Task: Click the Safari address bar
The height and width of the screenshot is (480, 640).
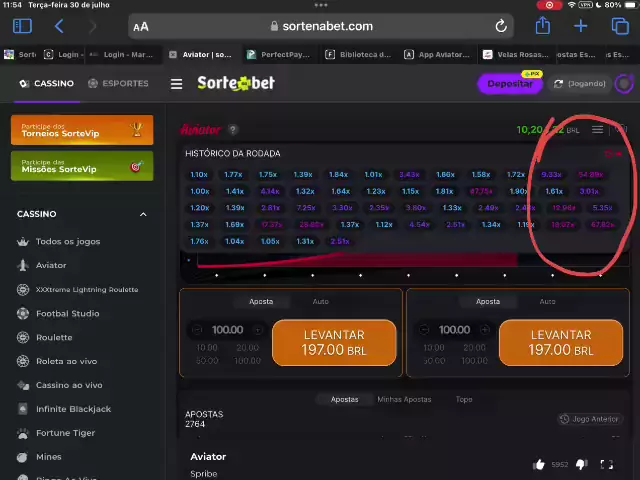Action: point(320,26)
